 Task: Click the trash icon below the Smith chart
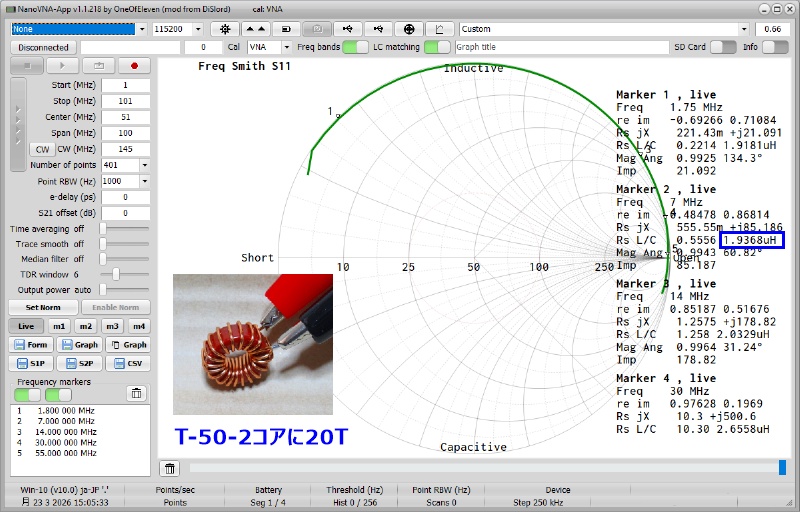coord(170,468)
